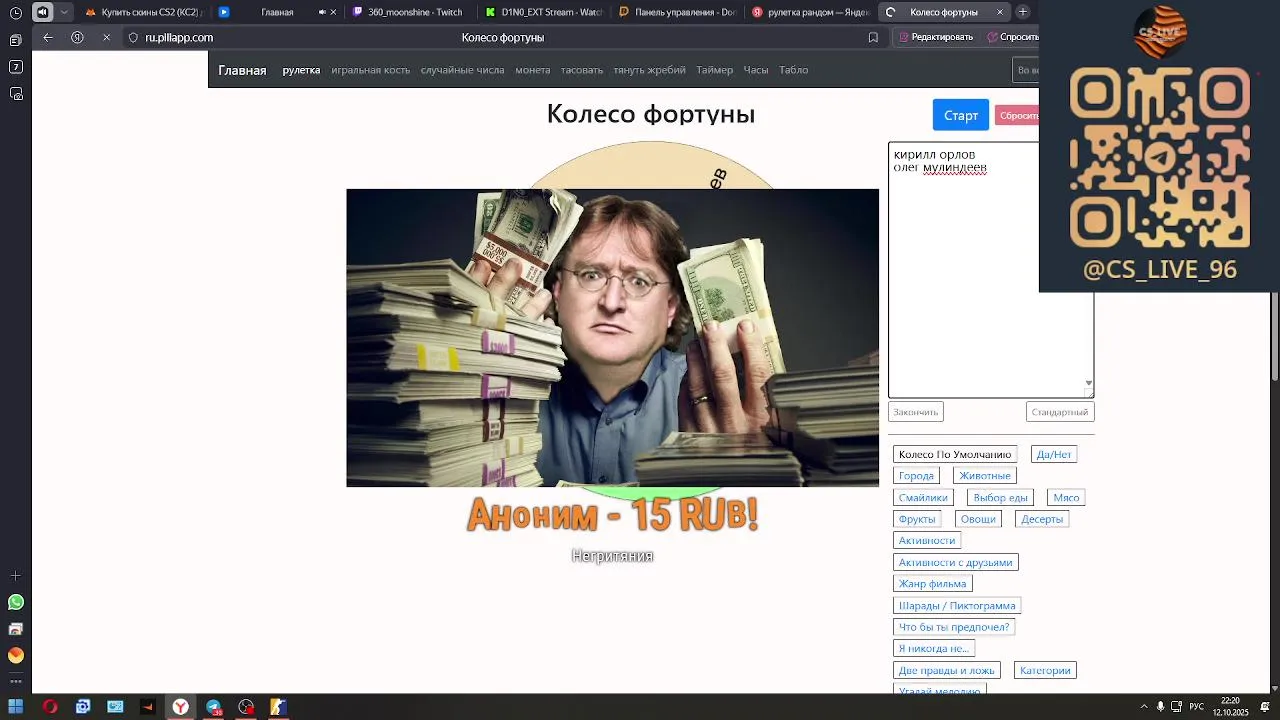1280x720 pixels.
Task: Select the Две правды и ложь preset
Action: tap(947, 671)
